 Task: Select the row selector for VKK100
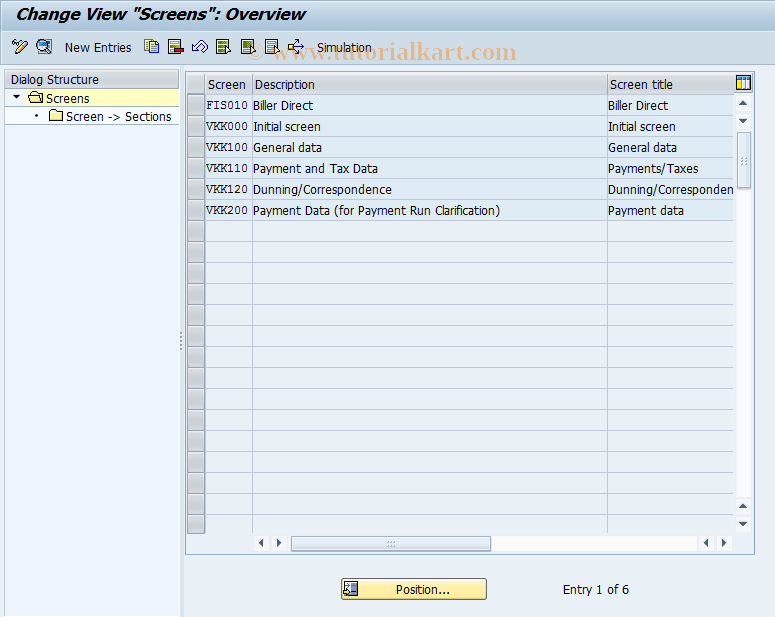196,147
